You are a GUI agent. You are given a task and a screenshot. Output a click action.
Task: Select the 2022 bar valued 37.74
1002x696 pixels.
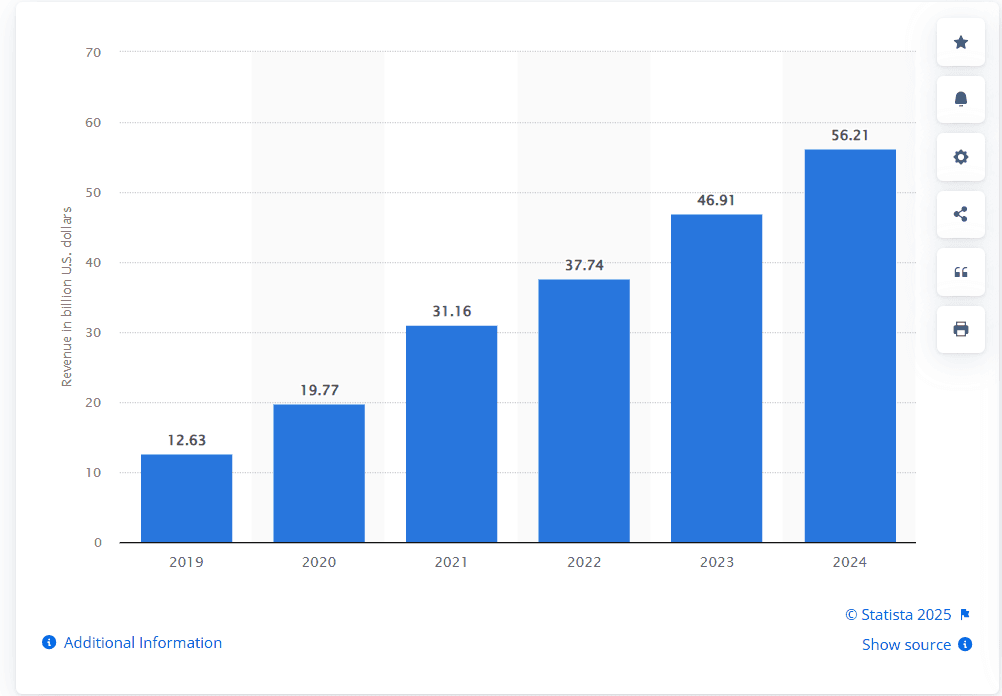[584, 411]
